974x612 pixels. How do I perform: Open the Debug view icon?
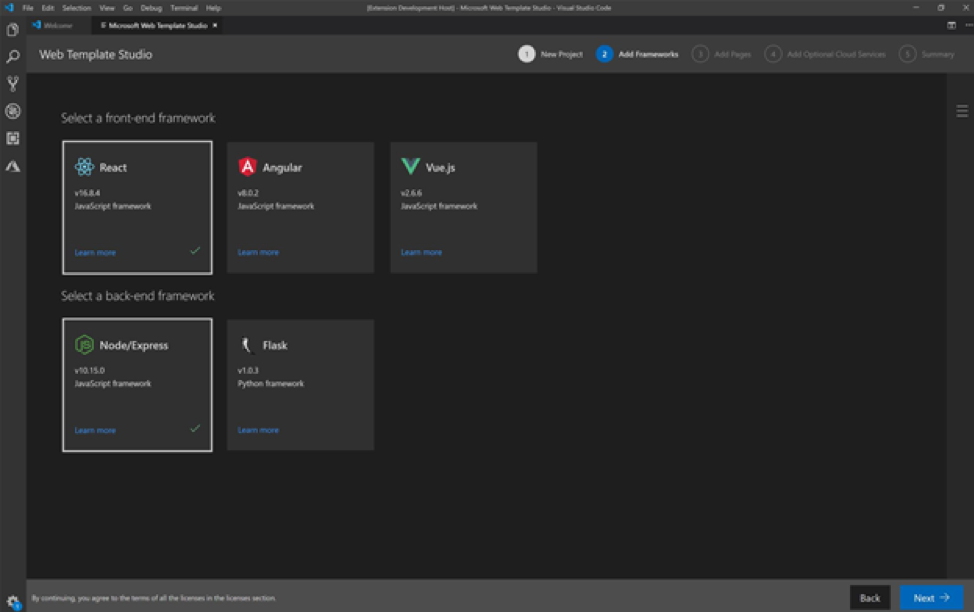pyautogui.click(x=13, y=111)
